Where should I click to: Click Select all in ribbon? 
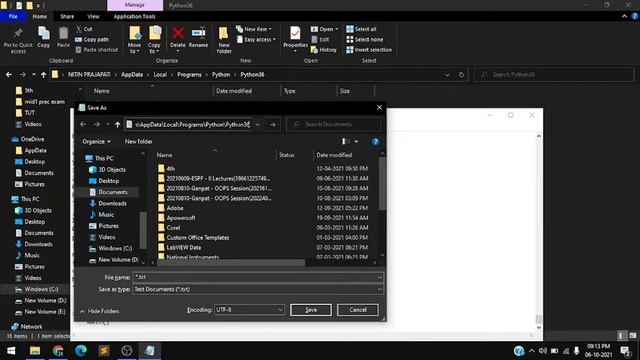[361, 29]
